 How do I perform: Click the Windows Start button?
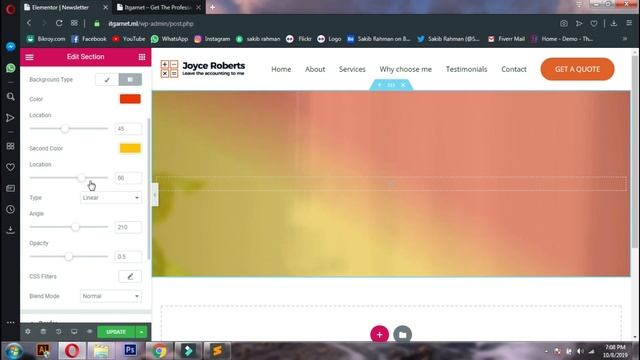(13, 351)
